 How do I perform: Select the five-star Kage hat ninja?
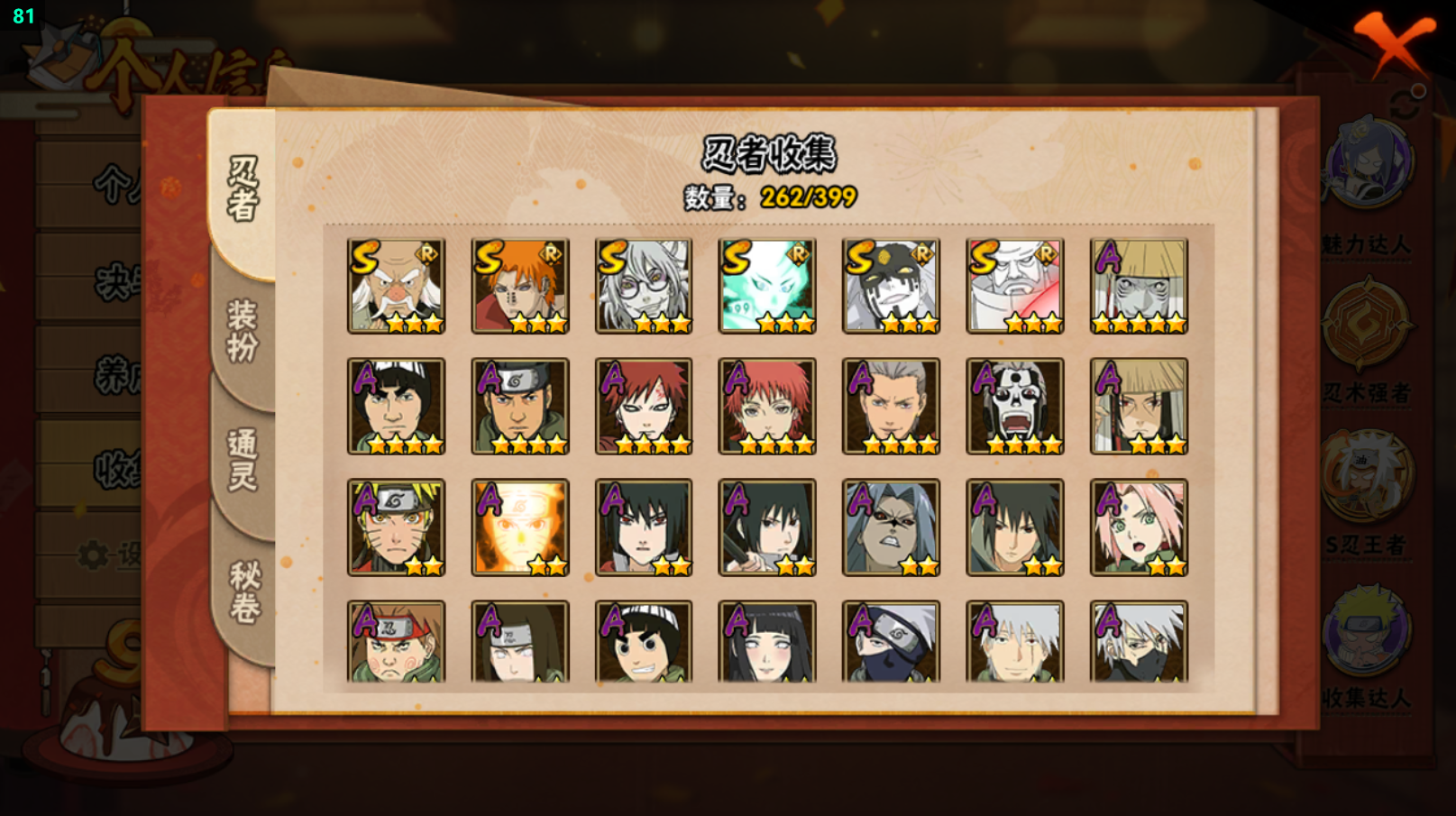click(x=1139, y=286)
